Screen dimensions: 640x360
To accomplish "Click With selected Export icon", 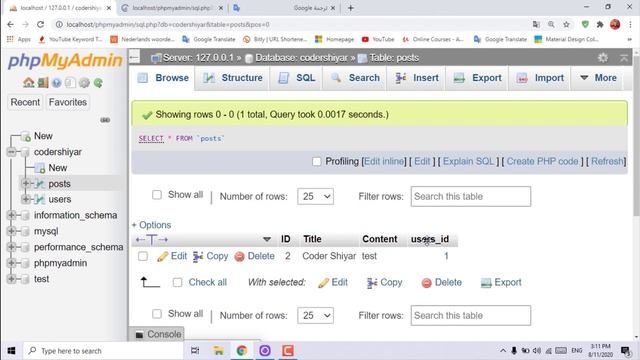I will 486,282.
